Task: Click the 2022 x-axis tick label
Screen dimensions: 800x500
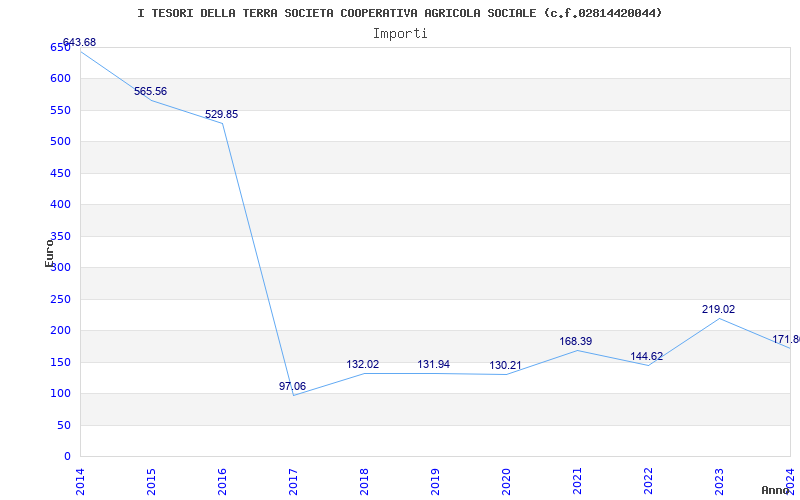Action: [648, 481]
